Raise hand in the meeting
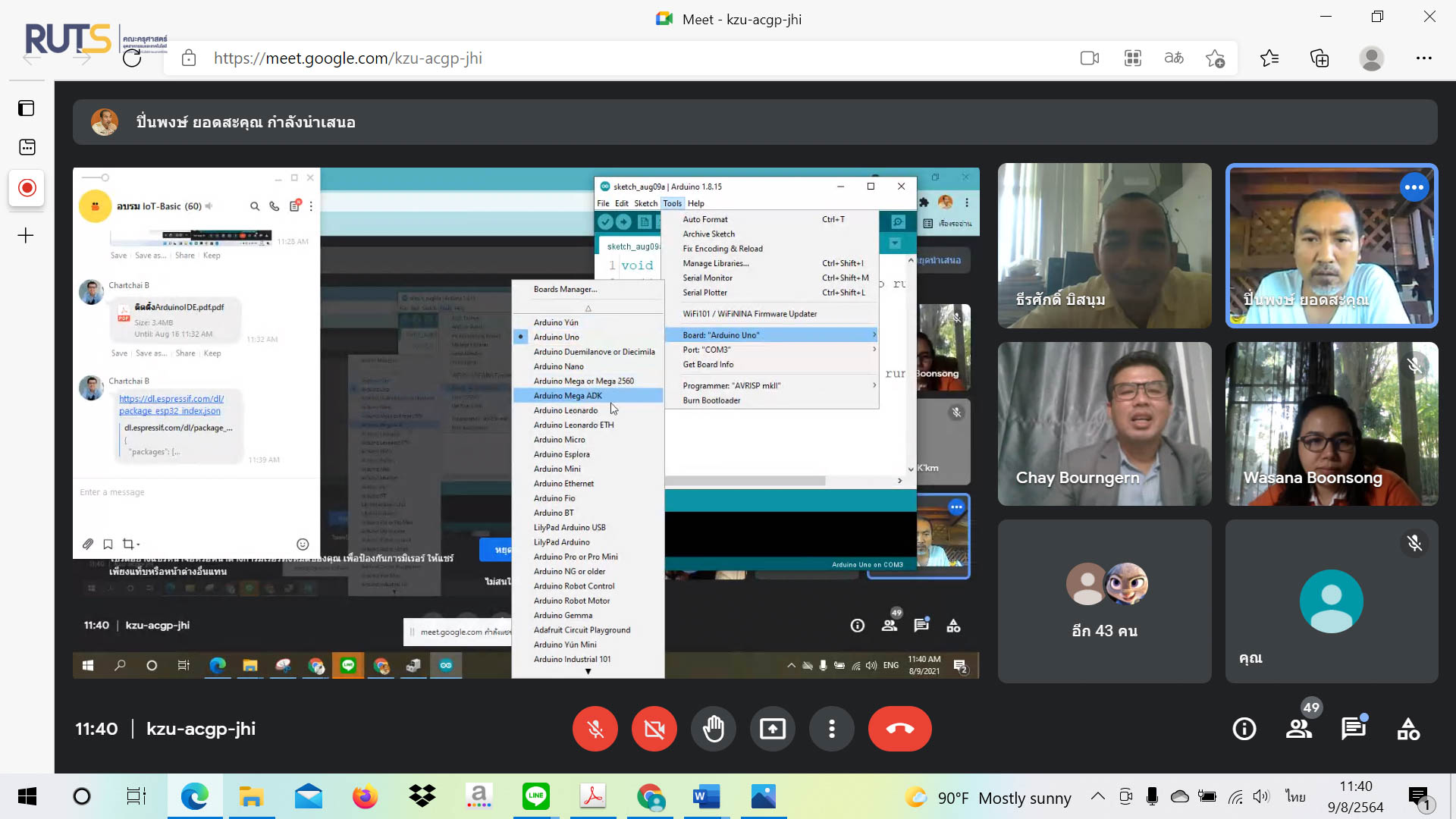Screen dimensions: 1456x819 point(714,729)
